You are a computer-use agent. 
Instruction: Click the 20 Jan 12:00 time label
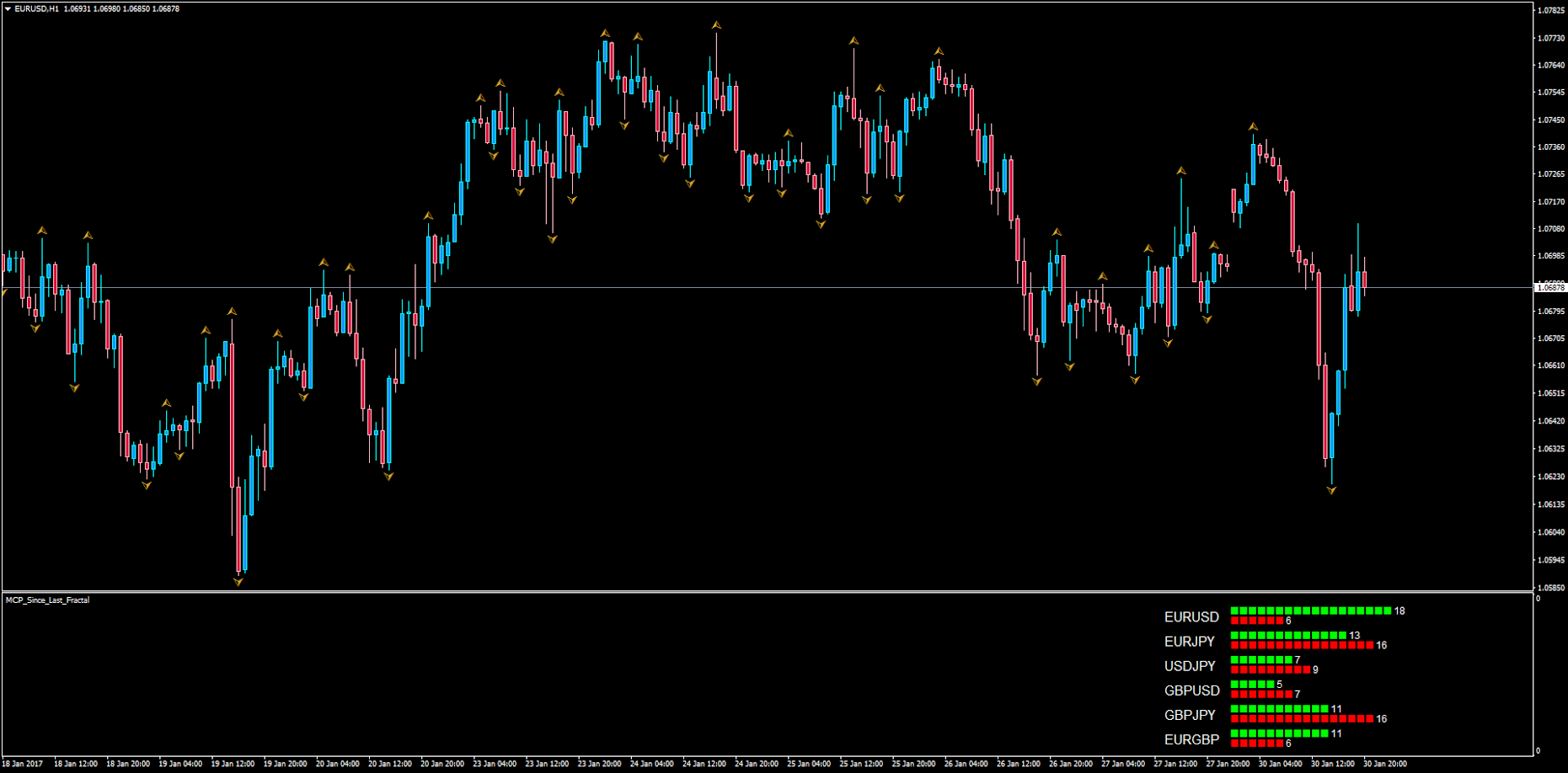tap(390, 764)
